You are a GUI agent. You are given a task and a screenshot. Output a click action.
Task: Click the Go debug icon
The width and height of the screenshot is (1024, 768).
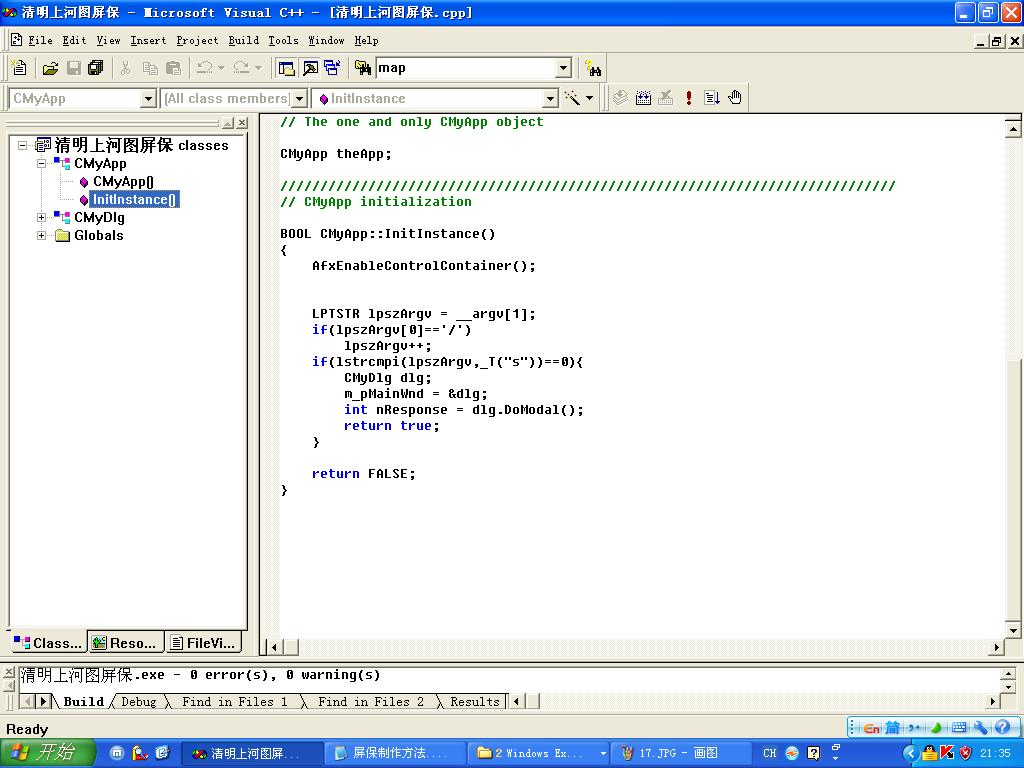(712, 98)
